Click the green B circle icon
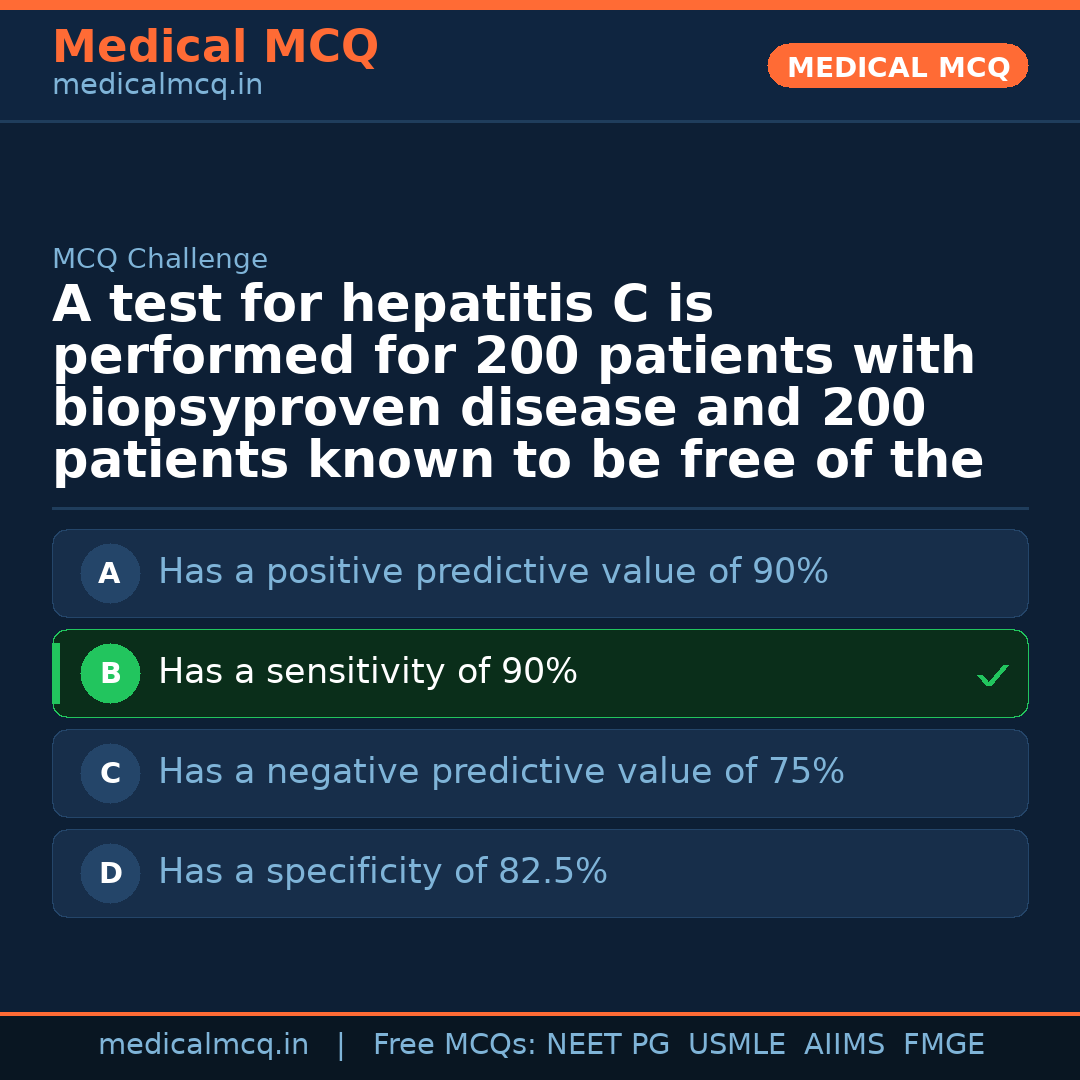The height and width of the screenshot is (1080, 1080). [110, 674]
